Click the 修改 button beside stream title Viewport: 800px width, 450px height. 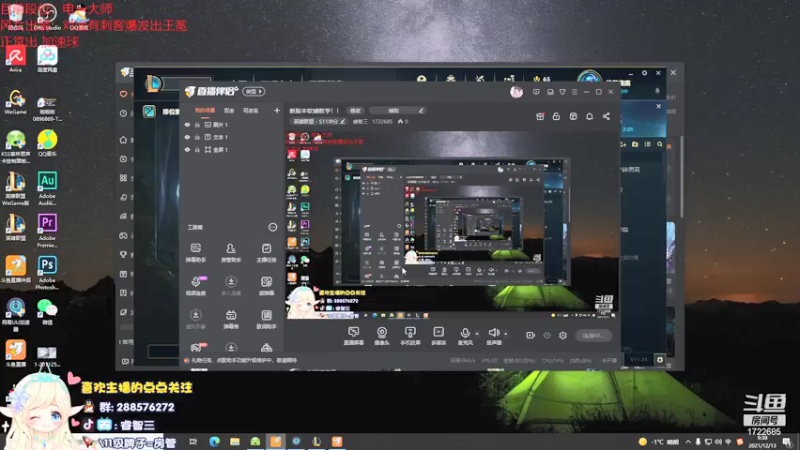355,110
